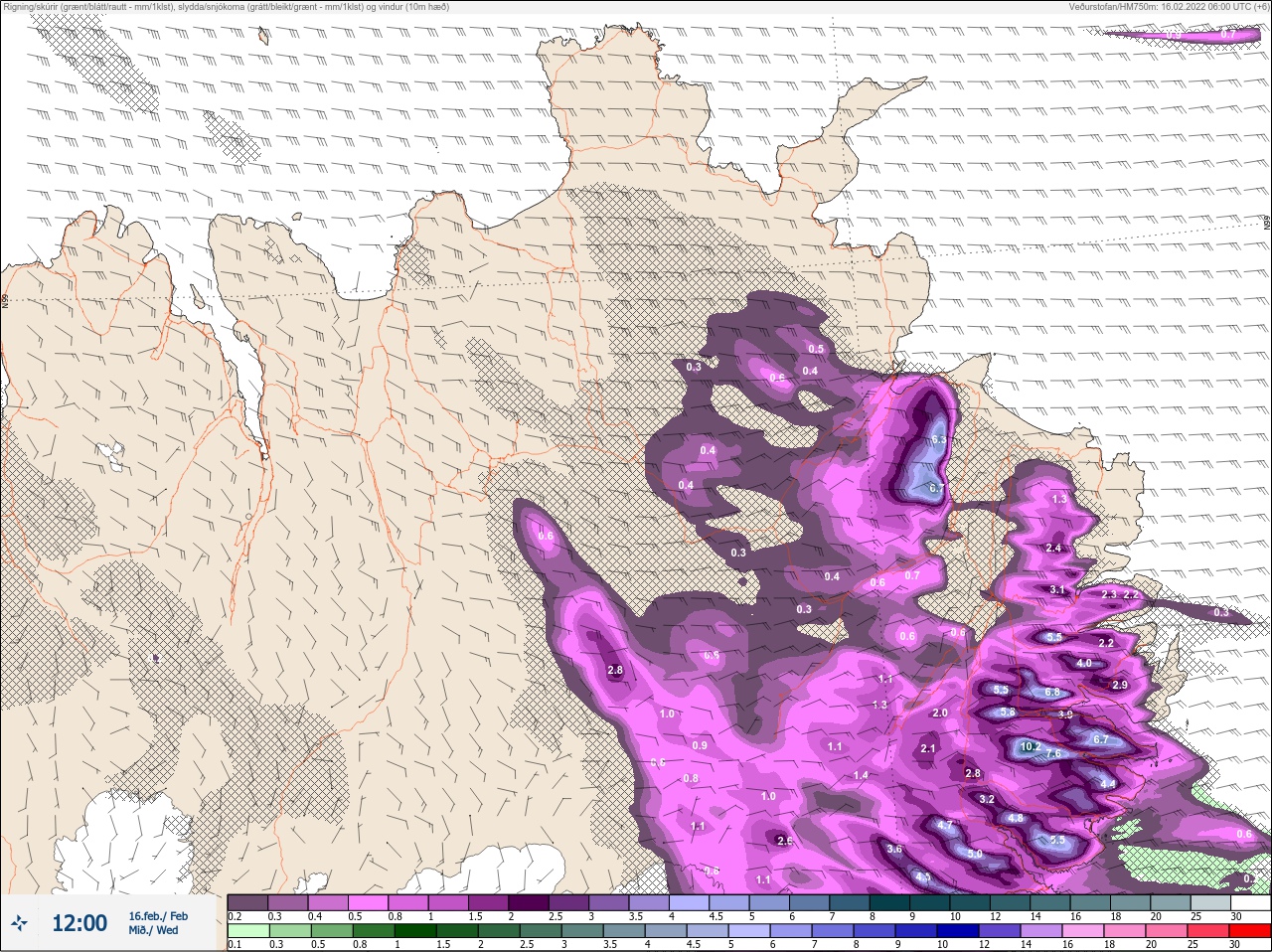Click the 4.4 precipitation value on the map
This screenshot has width=1272, height=952.
coord(1108,783)
